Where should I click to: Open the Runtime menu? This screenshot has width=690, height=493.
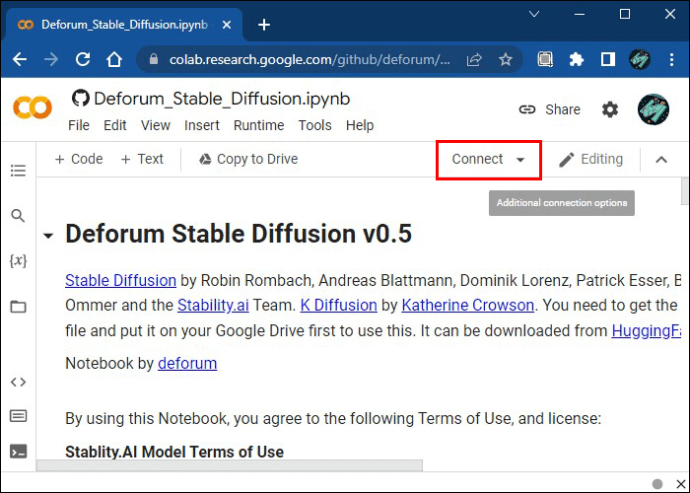[x=259, y=125]
